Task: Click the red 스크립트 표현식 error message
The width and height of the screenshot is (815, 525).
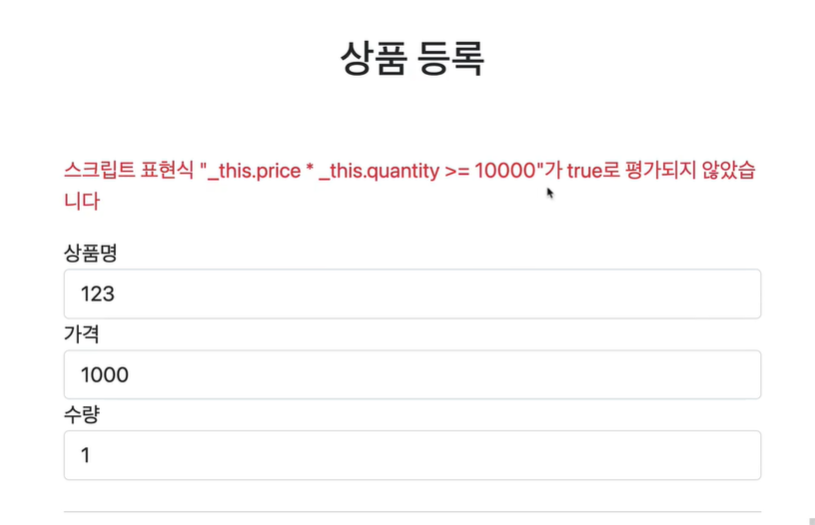Action: pyautogui.click(x=410, y=185)
